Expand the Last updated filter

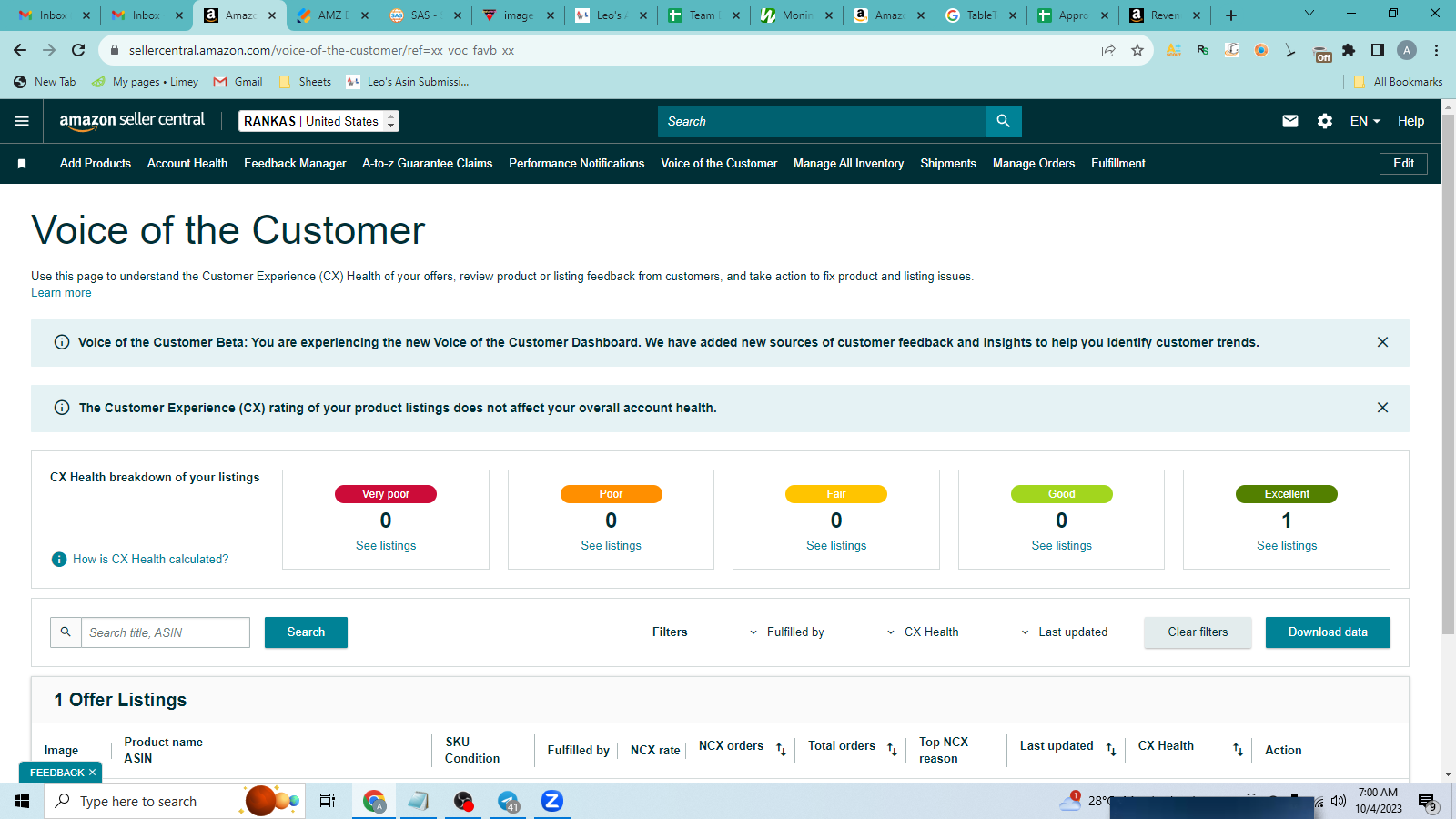(x=1064, y=632)
